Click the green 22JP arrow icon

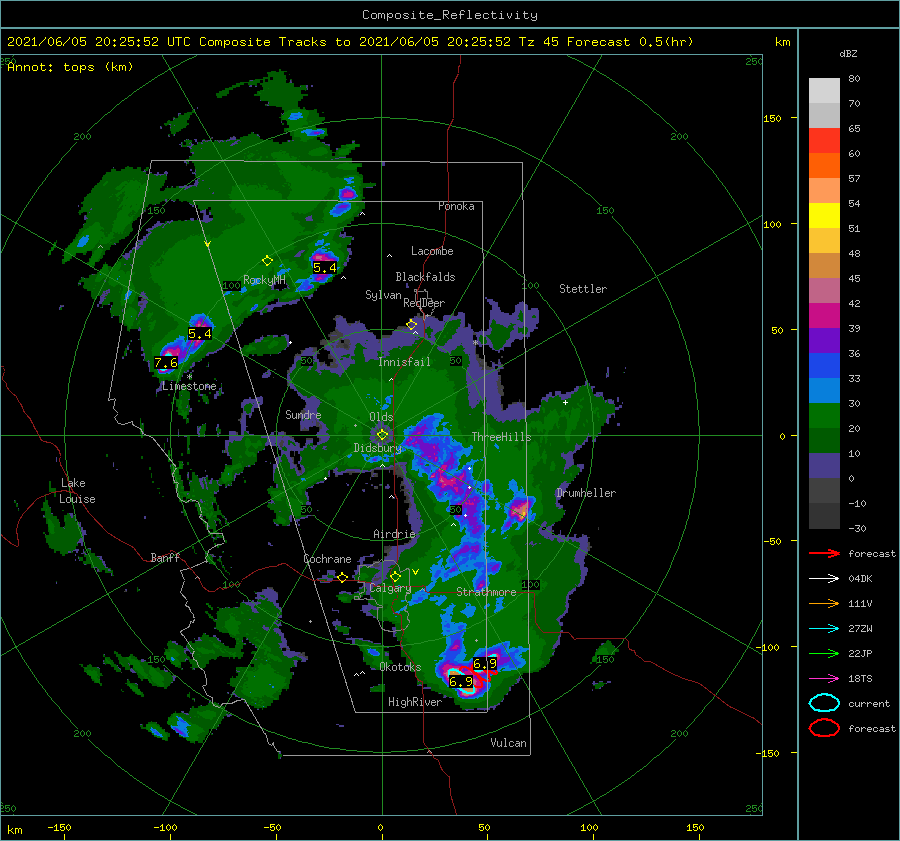(x=824, y=653)
